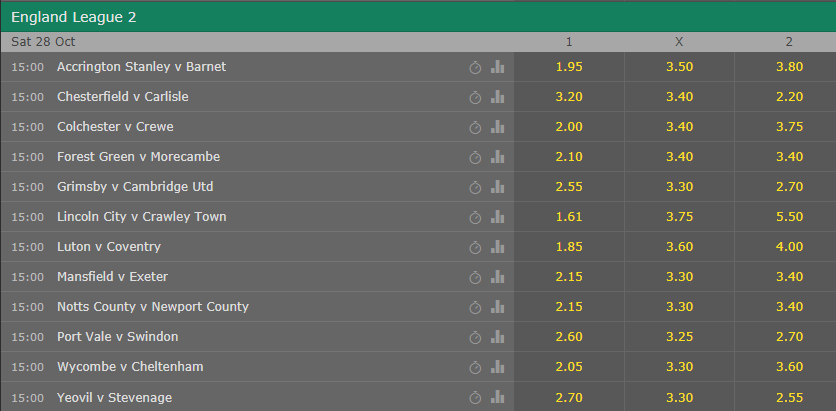This screenshot has height=411, width=836.
Task: Click stopwatch icon for Lincoln City v Crawley Town
Action: pyautogui.click(x=475, y=217)
